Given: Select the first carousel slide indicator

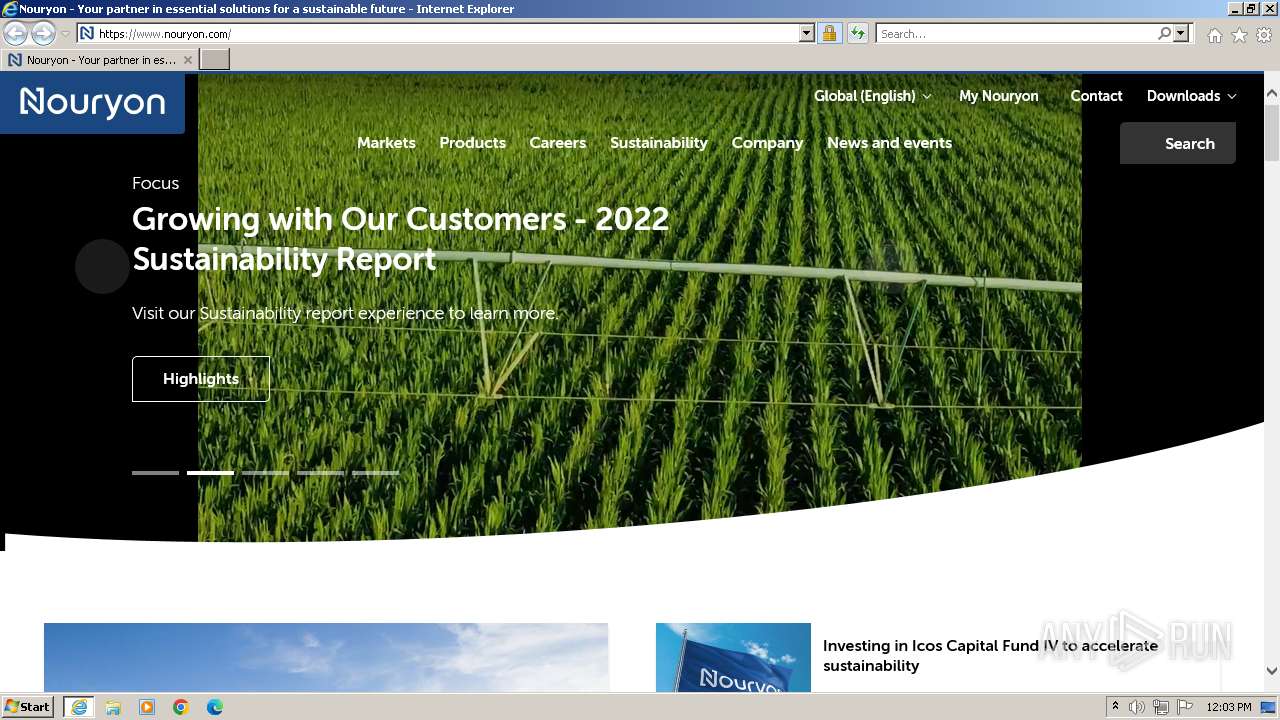Looking at the screenshot, I should coord(155,472).
